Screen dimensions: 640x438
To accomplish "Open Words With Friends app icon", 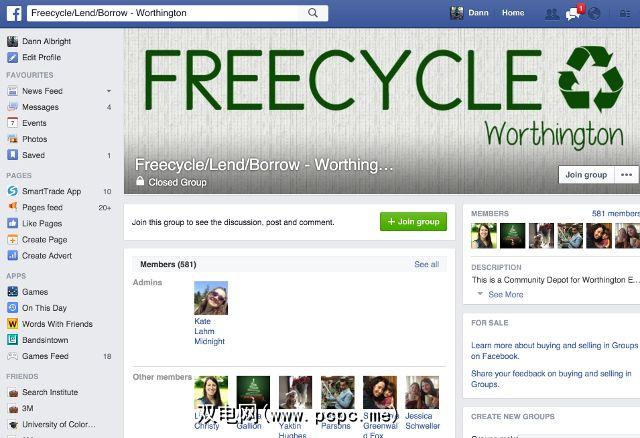I will tap(13, 324).
